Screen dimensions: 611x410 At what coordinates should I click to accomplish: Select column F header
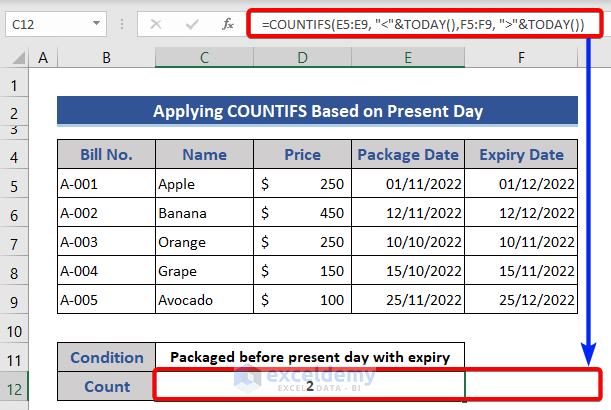(522, 59)
